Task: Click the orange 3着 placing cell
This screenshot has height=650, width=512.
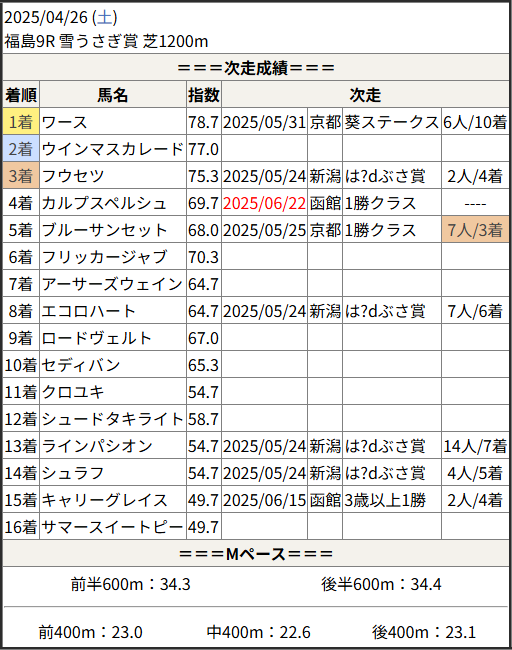Action: tap(21, 176)
